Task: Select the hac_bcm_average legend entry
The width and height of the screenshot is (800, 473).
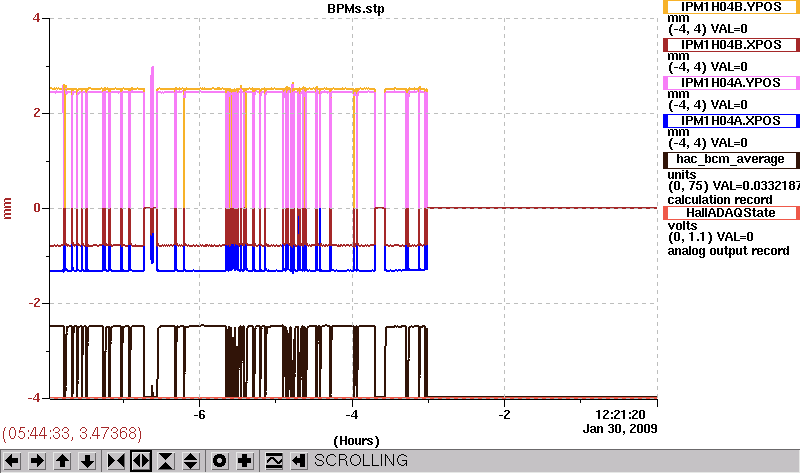Action: coord(731,159)
